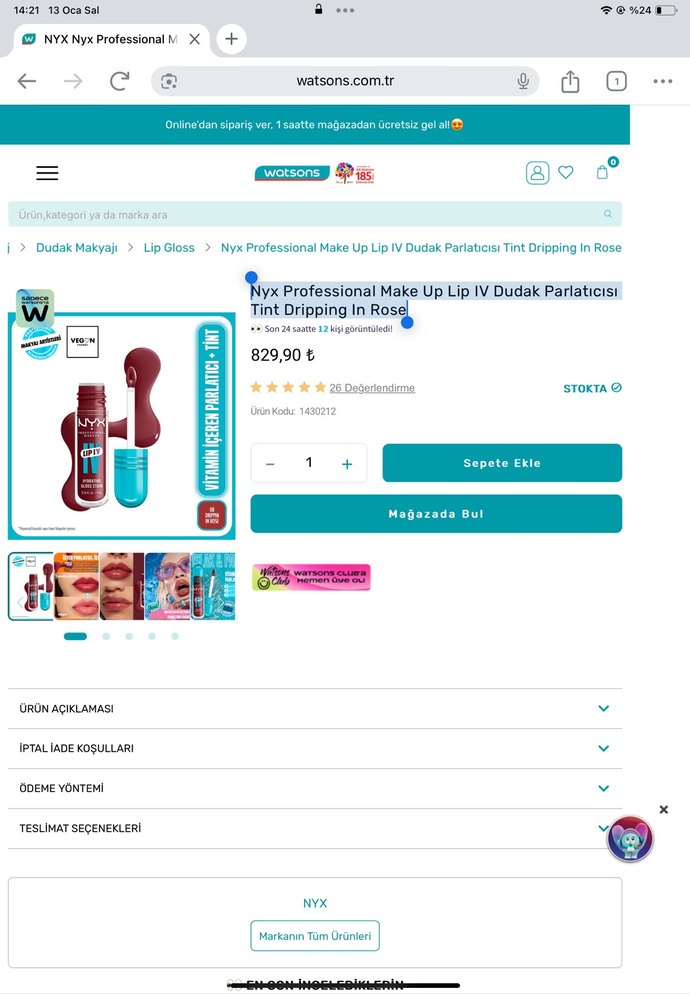
Task: Open the hamburger menu
Action: pos(47,173)
